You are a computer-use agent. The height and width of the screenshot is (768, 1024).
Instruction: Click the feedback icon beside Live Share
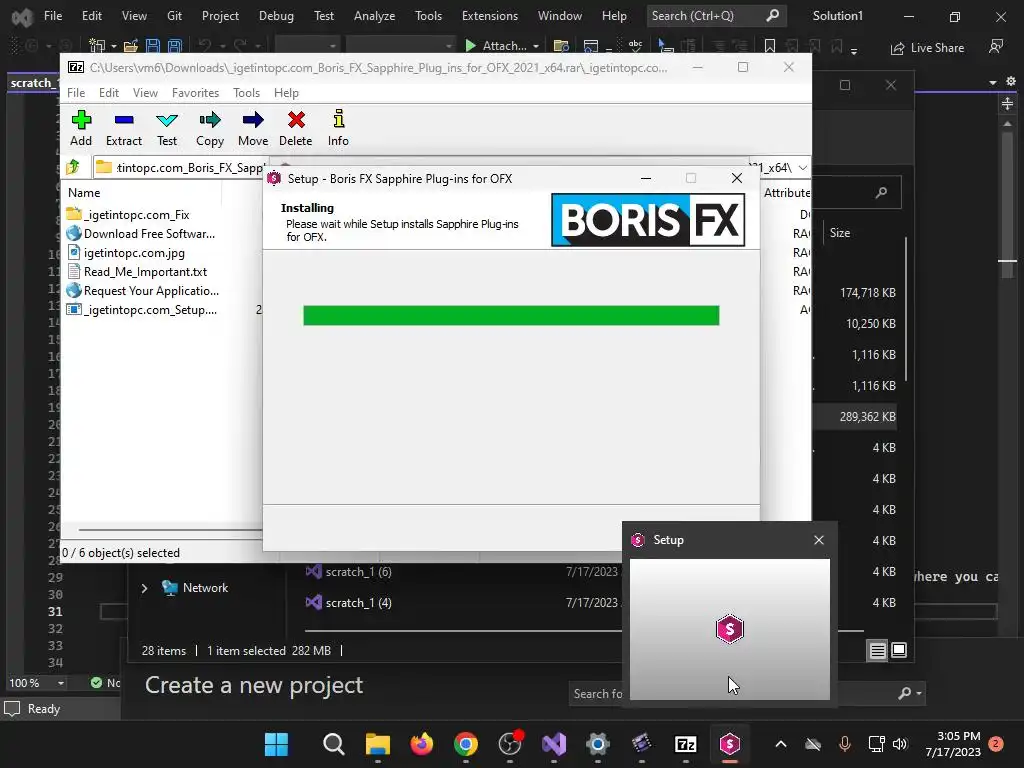coord(996,47)
